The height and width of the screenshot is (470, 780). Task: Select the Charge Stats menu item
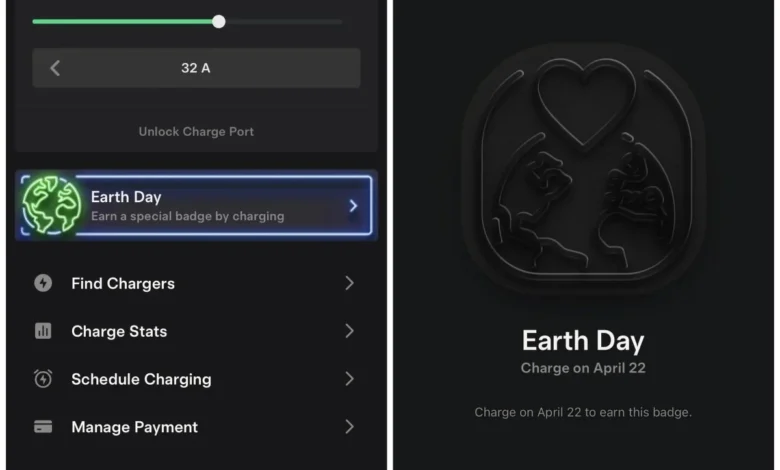click(x=194, y=331)
